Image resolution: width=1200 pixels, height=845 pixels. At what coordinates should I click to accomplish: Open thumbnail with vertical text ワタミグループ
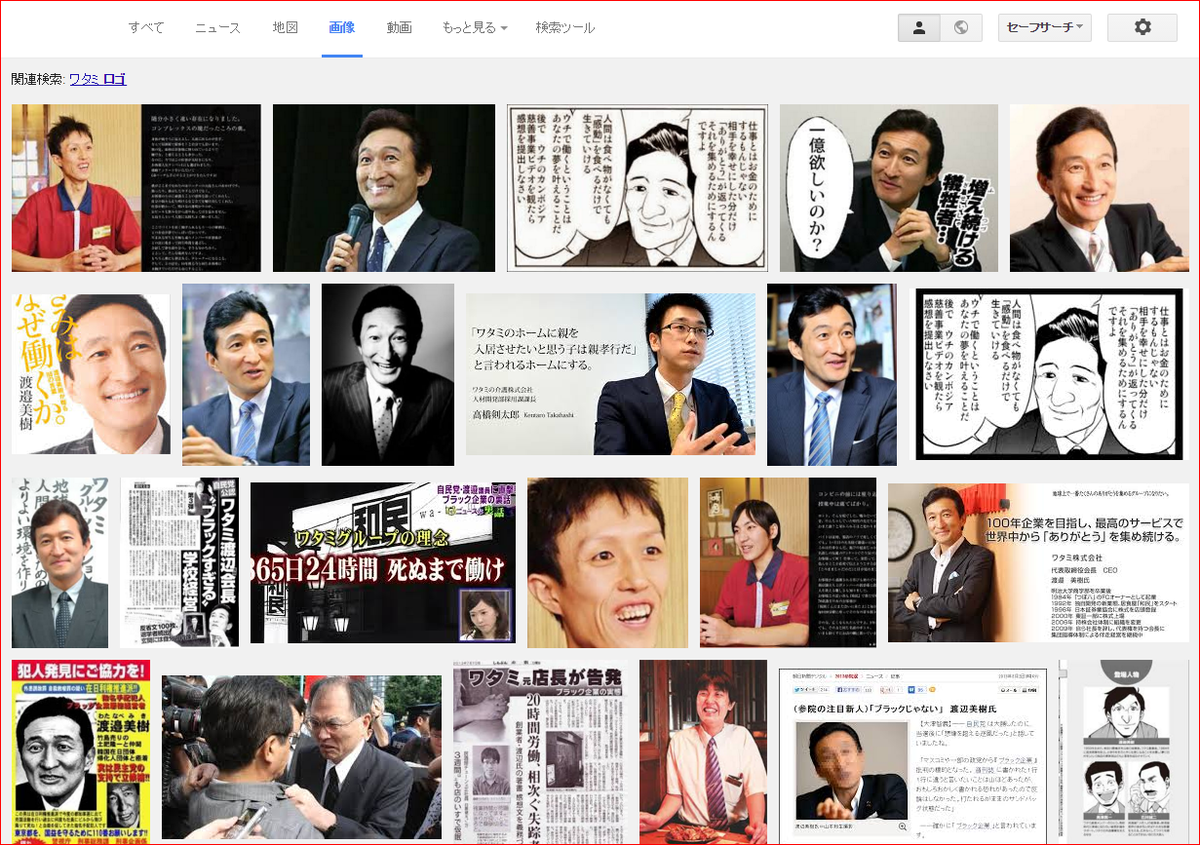click(60, 562)
